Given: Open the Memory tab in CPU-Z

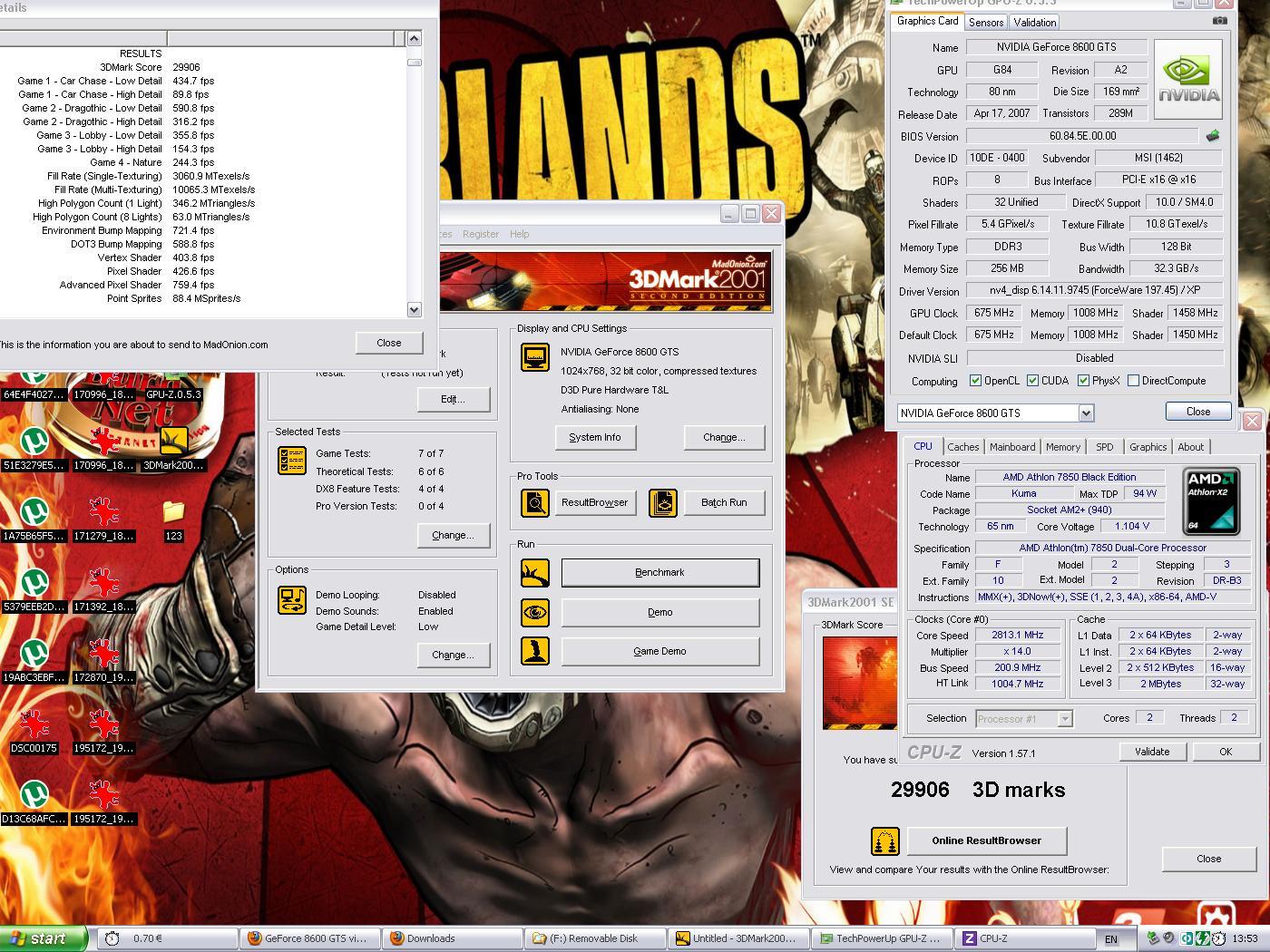Looking at the screenshot, I should [x=1063, y=447].
